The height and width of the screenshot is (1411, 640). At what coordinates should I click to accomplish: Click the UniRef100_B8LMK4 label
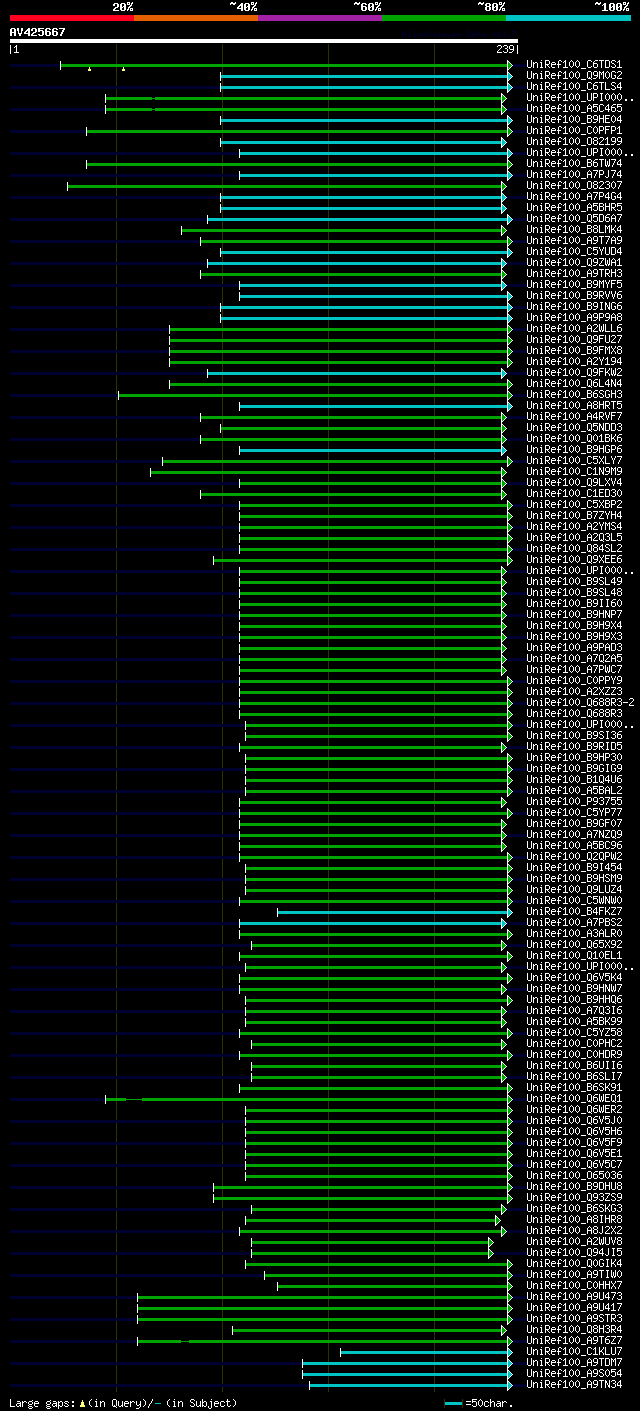[573, 229]
